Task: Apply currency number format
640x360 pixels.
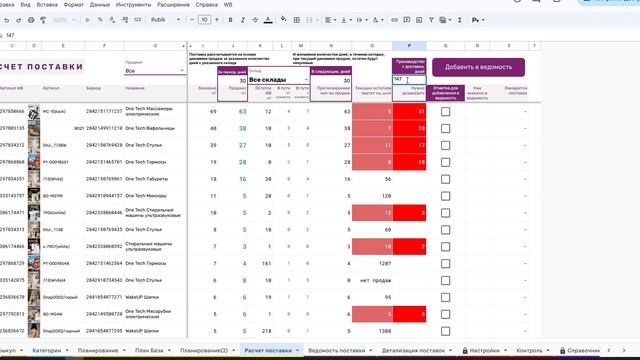Action: coord(87,20)
